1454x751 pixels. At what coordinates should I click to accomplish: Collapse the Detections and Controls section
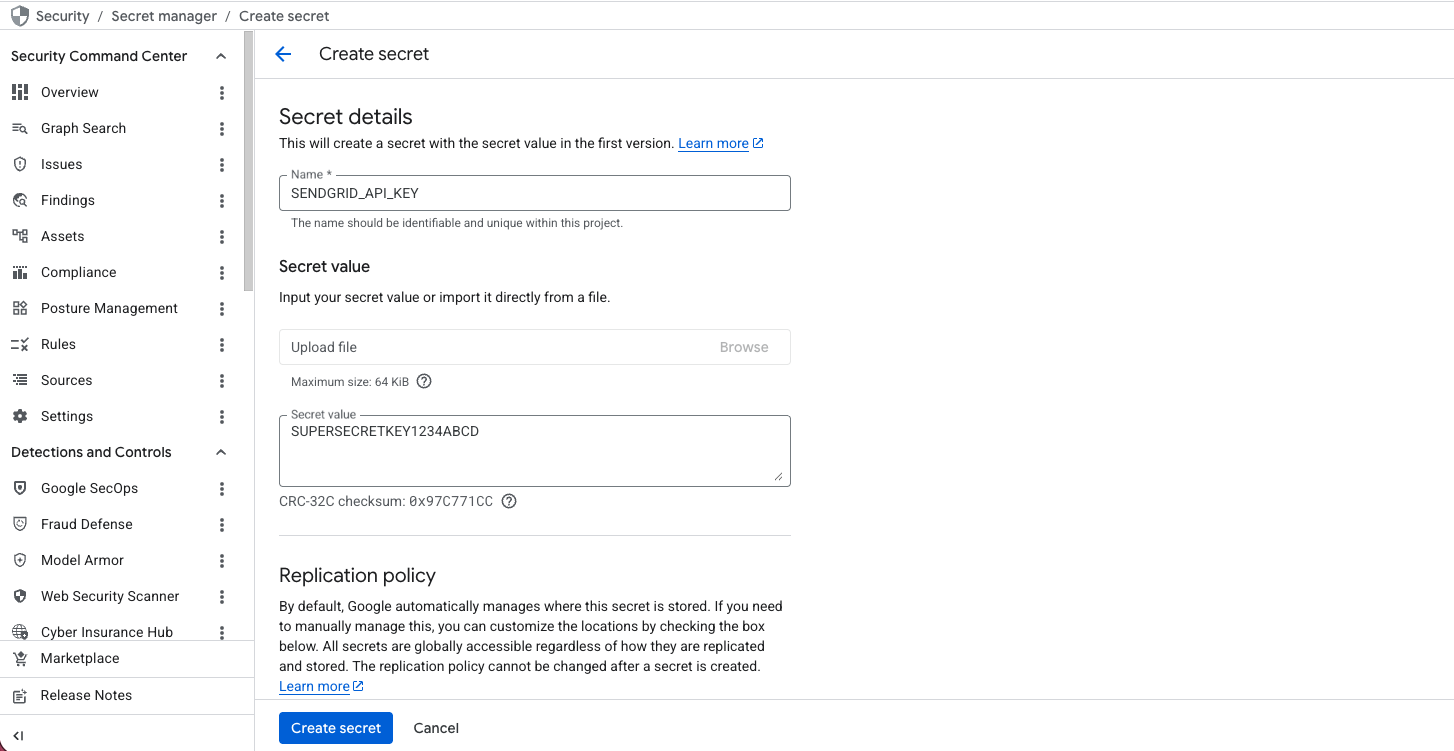[x=221, y=452]
